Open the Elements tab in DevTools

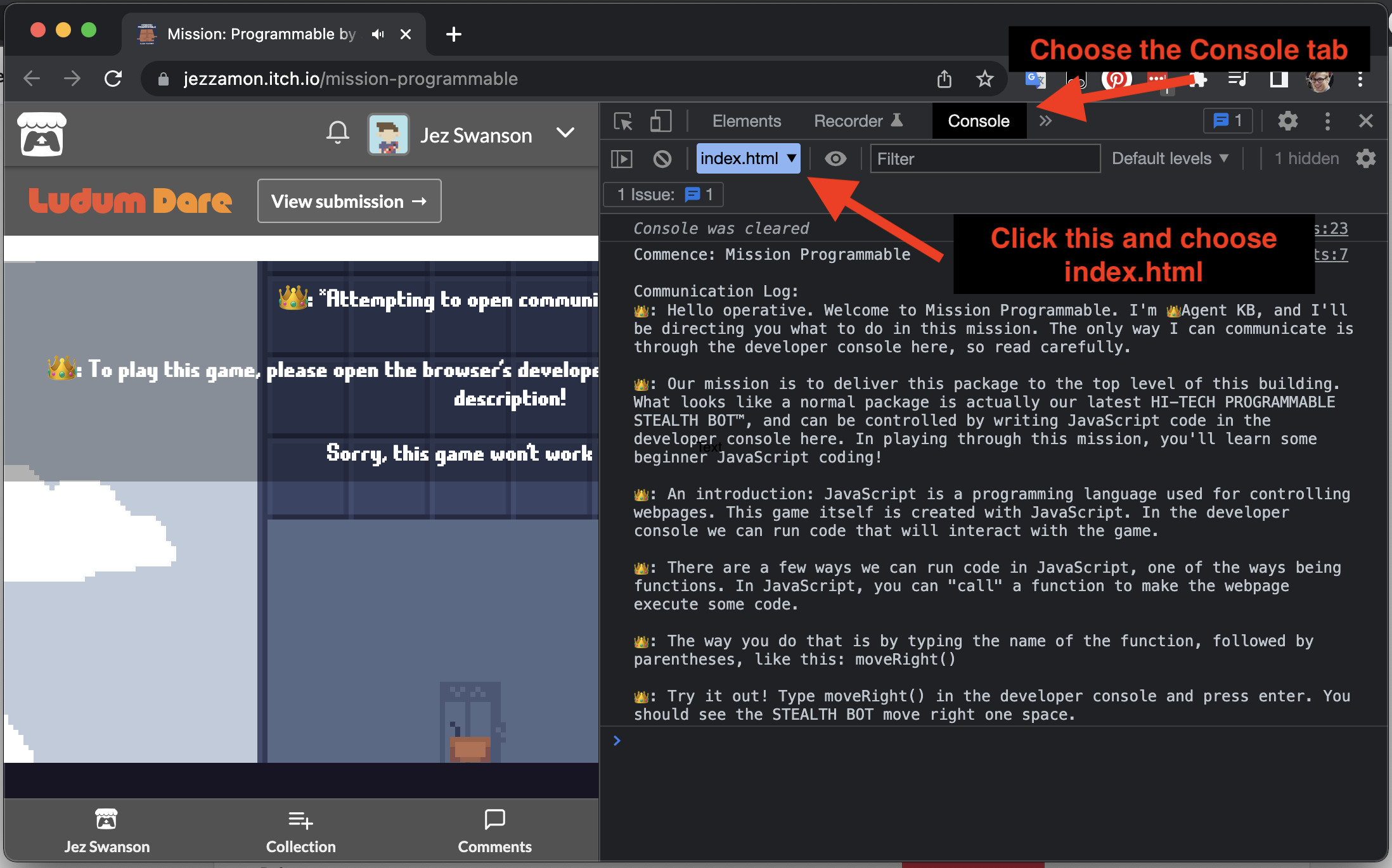pos(746,121)
